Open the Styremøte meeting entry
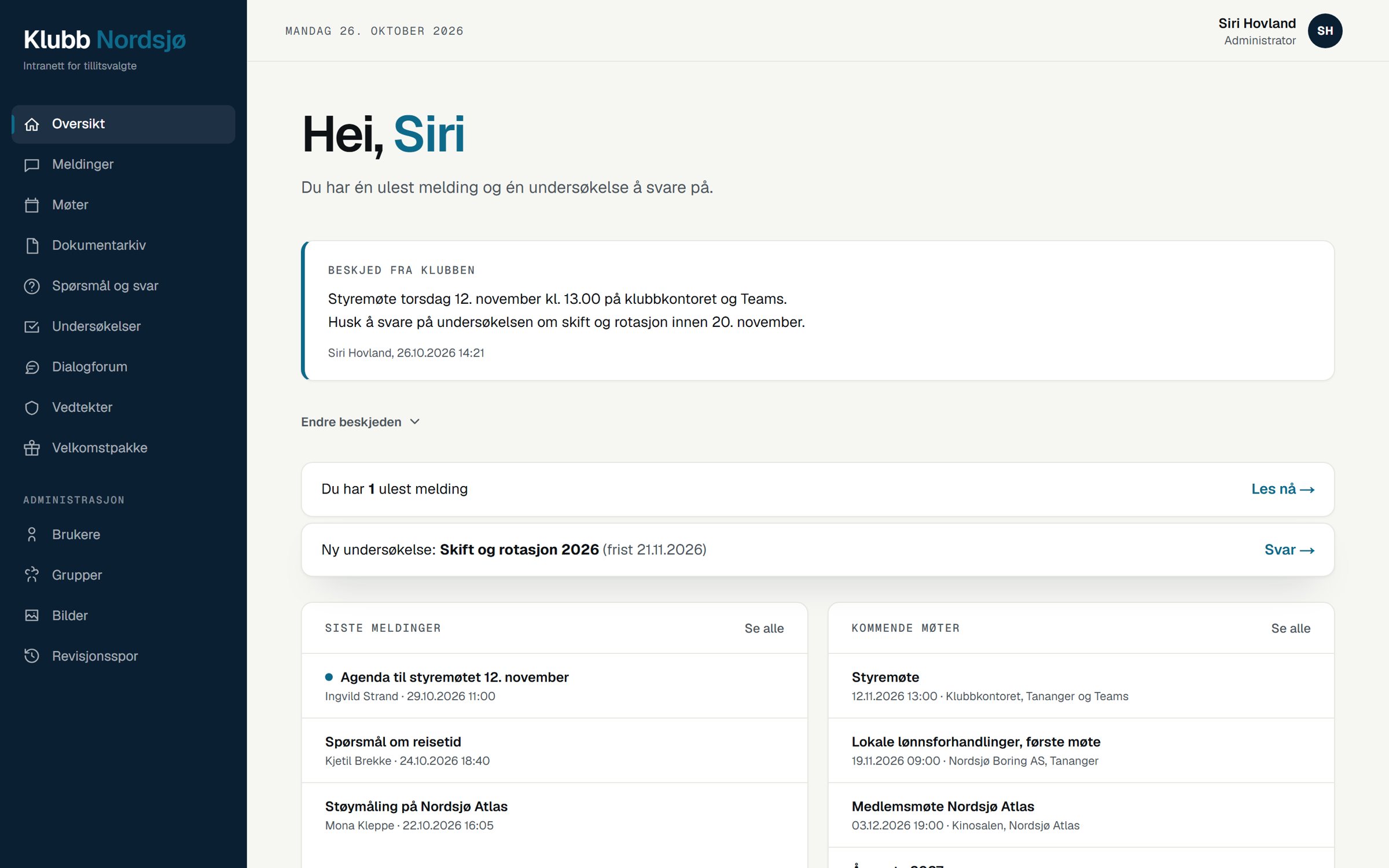The width and height of the screenshot is (1389, 868). (x=1081, y=686)
